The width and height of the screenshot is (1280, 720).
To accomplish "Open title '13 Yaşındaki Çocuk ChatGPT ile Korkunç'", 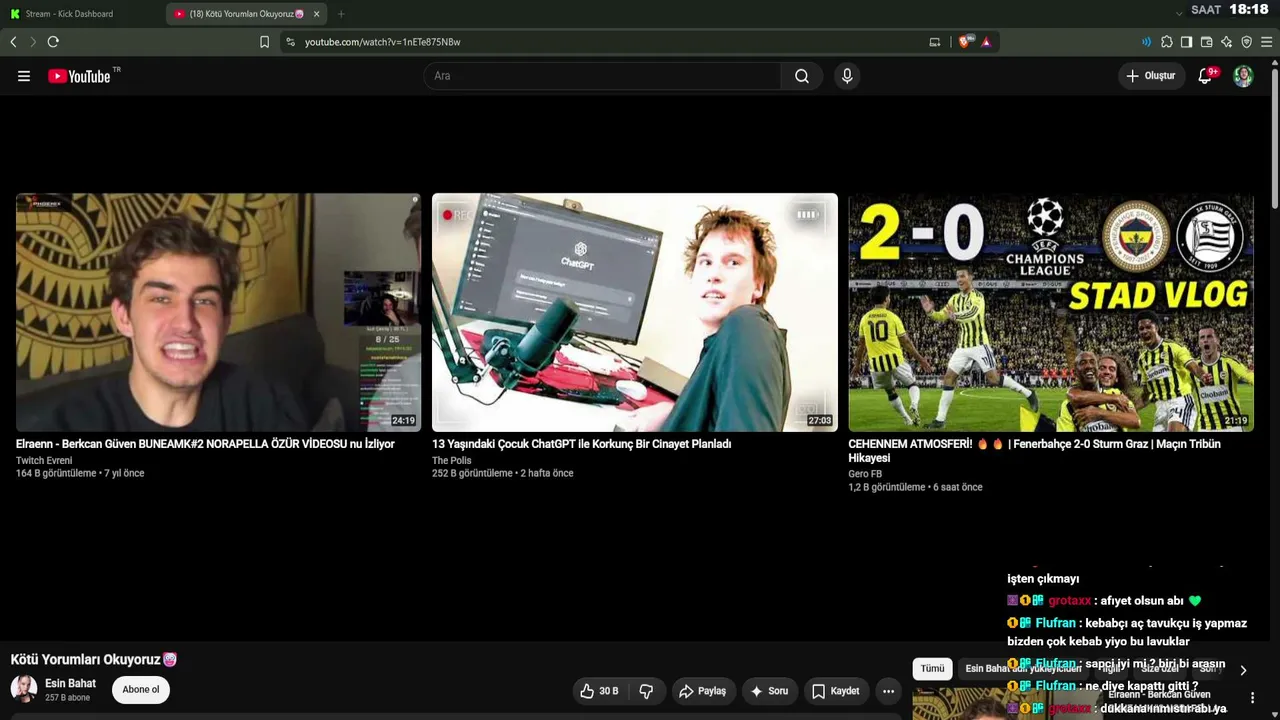I will 582,444.
